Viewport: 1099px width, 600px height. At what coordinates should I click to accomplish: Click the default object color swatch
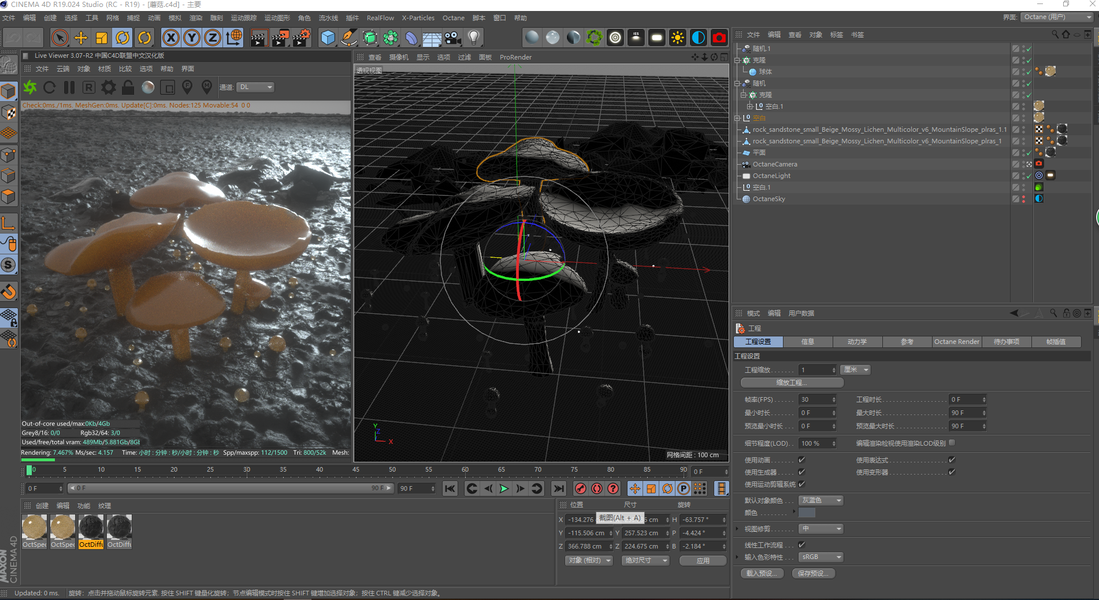click(x=807, y=513)
